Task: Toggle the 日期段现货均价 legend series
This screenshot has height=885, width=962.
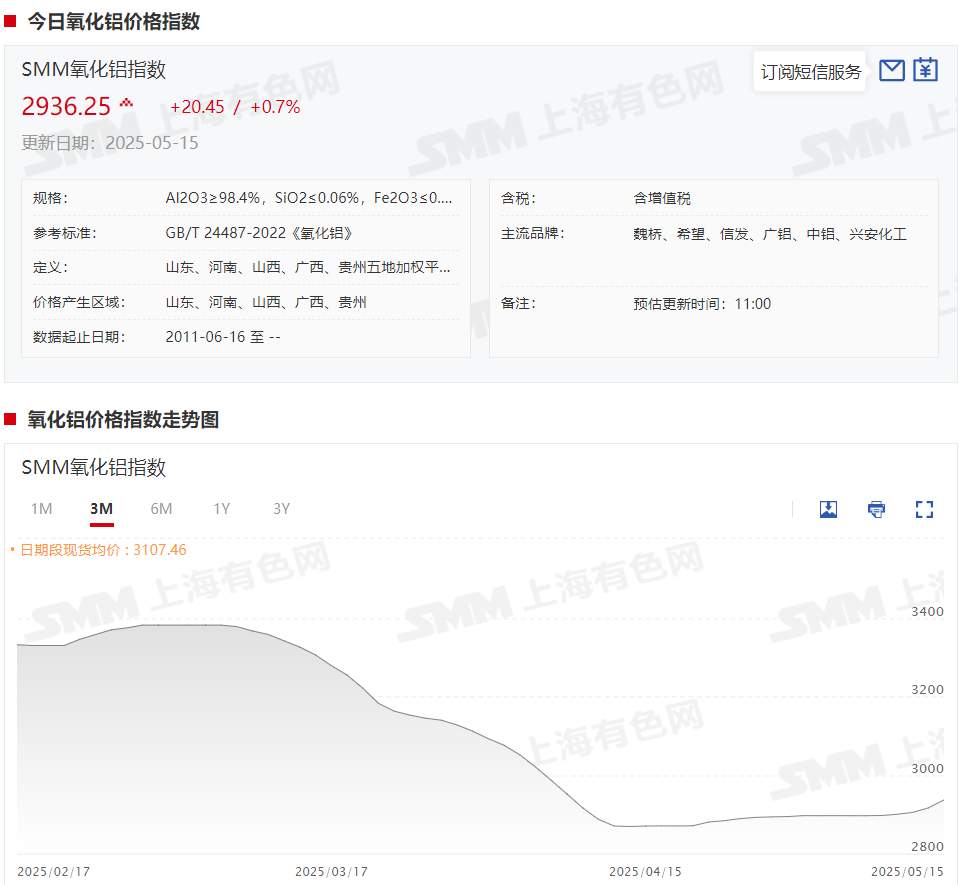Action: tap(103, 549)
